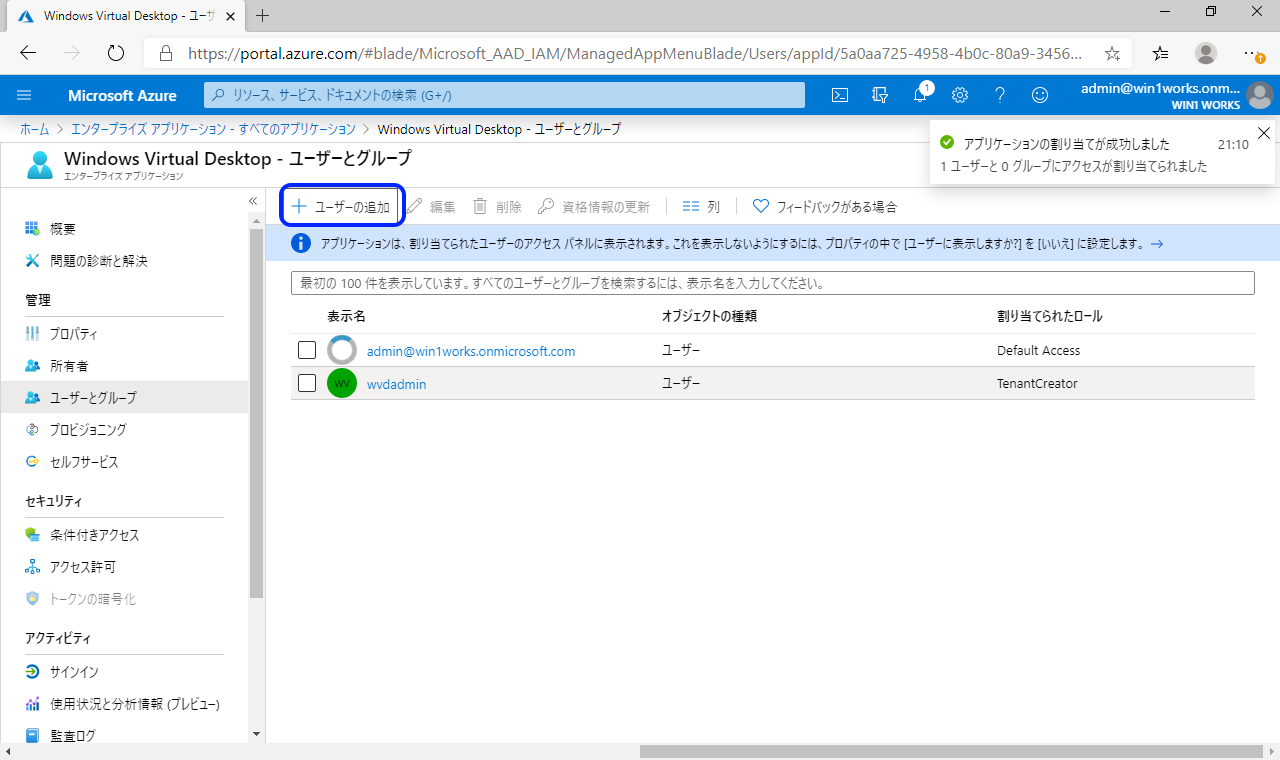The width and height of the screenshot is (1280, 760).
Task: Open 使用状況と分析情報 (プレビュー)
Action: coord(136,704)
